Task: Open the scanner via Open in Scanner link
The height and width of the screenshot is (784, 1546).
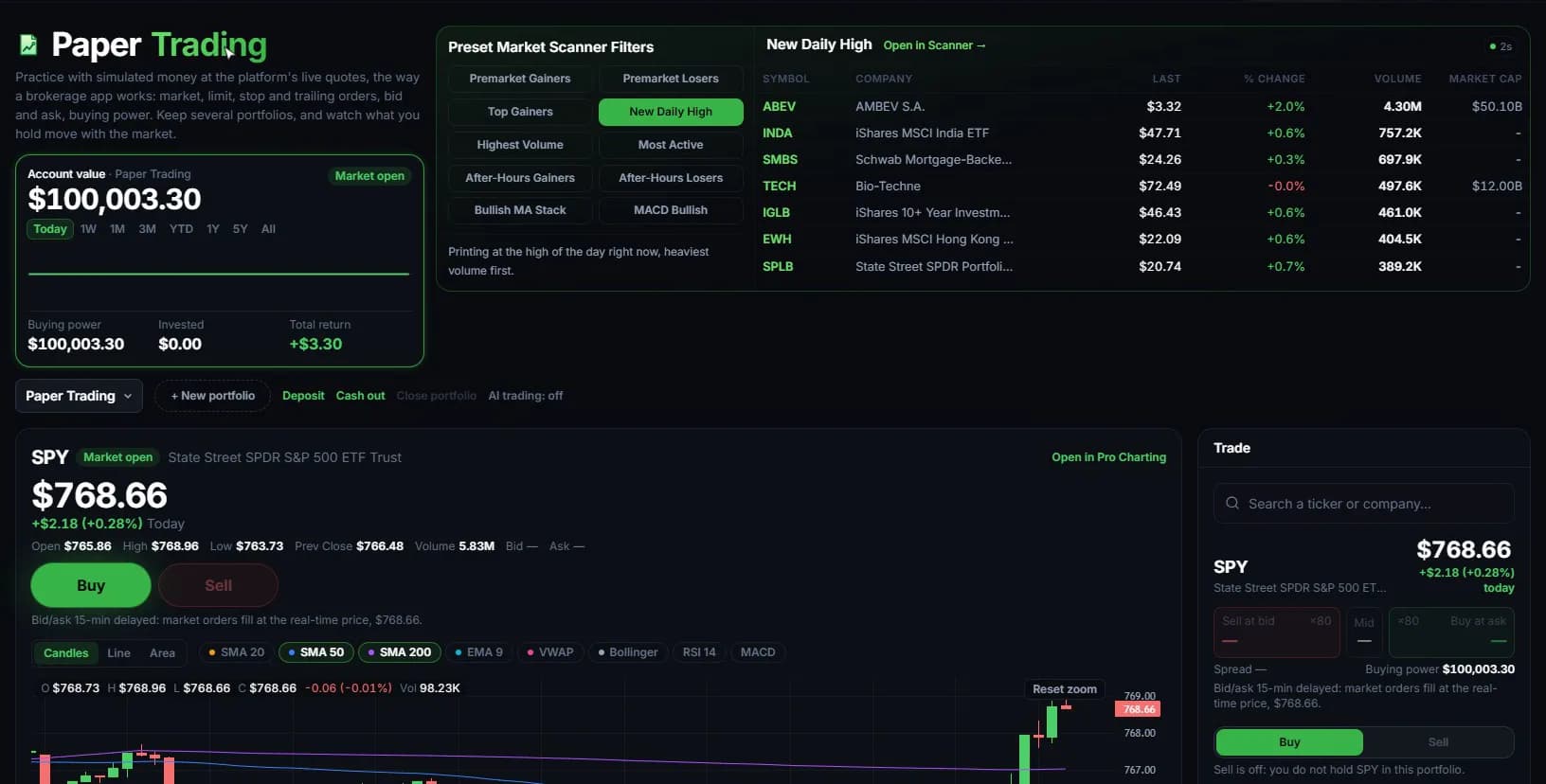Action: [934, 45]
